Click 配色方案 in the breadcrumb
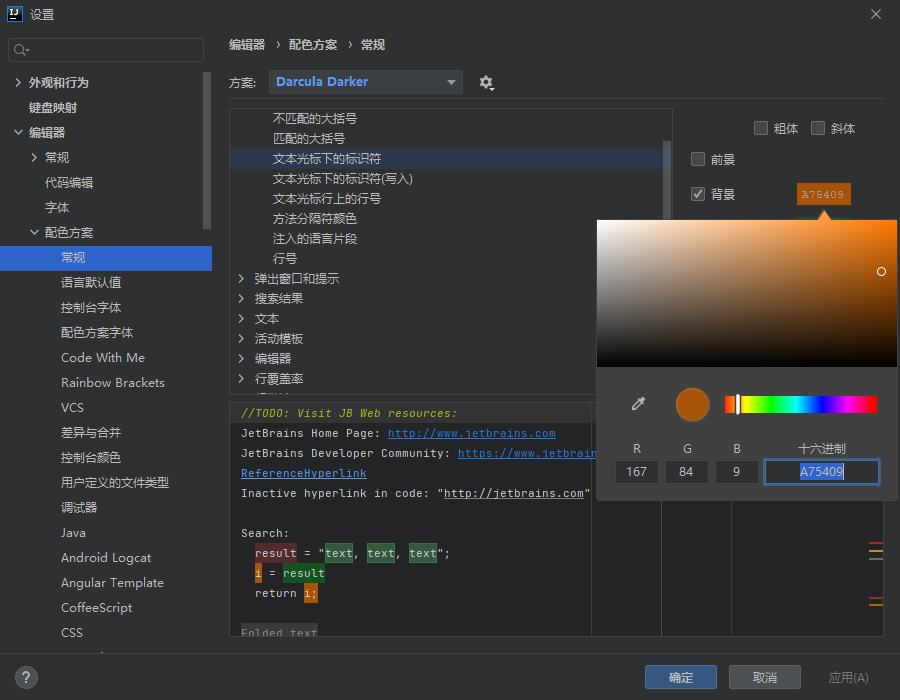The height and width of the screenshot is (700, 900). click(313, 45)
